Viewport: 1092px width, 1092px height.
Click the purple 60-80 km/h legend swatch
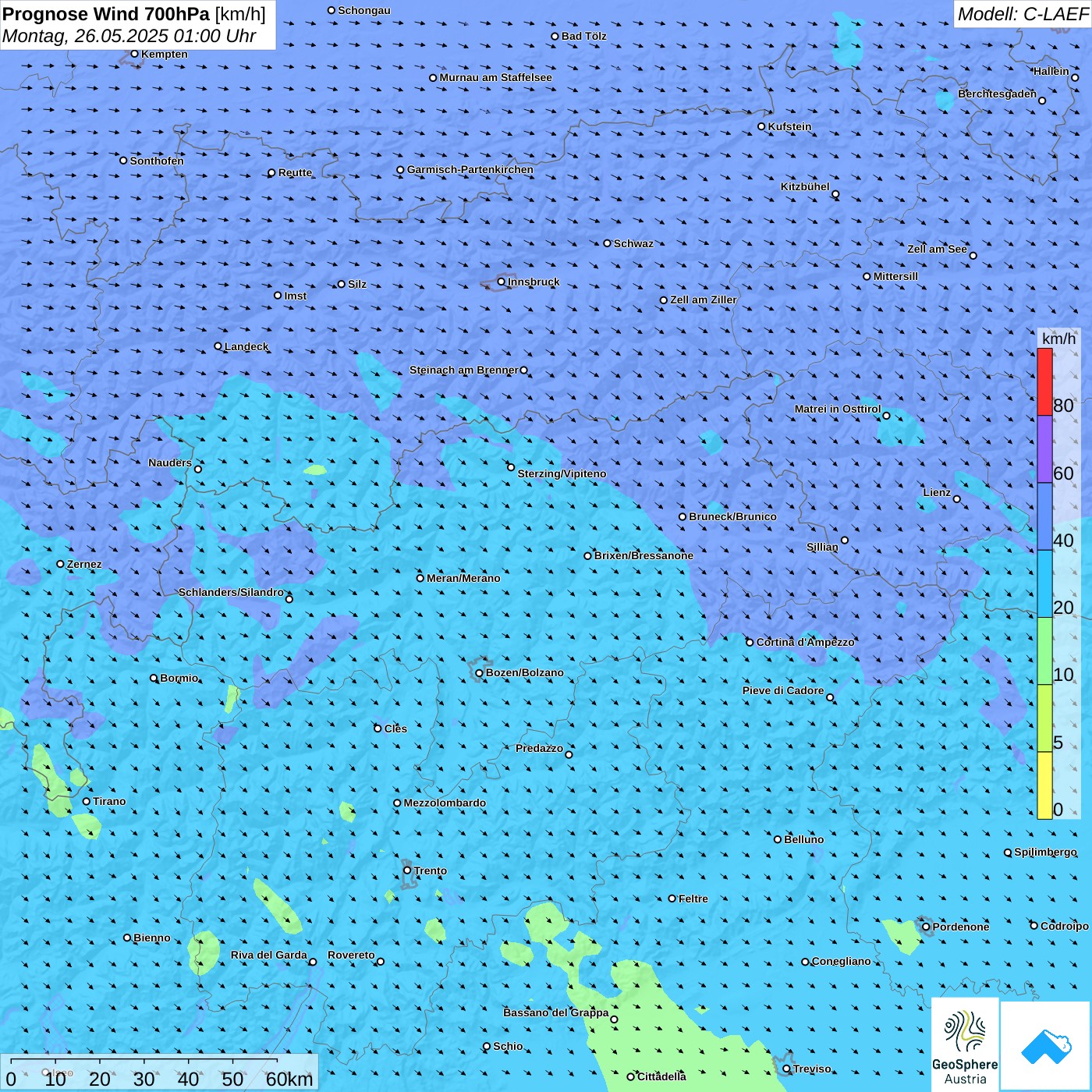point(1044,449)
